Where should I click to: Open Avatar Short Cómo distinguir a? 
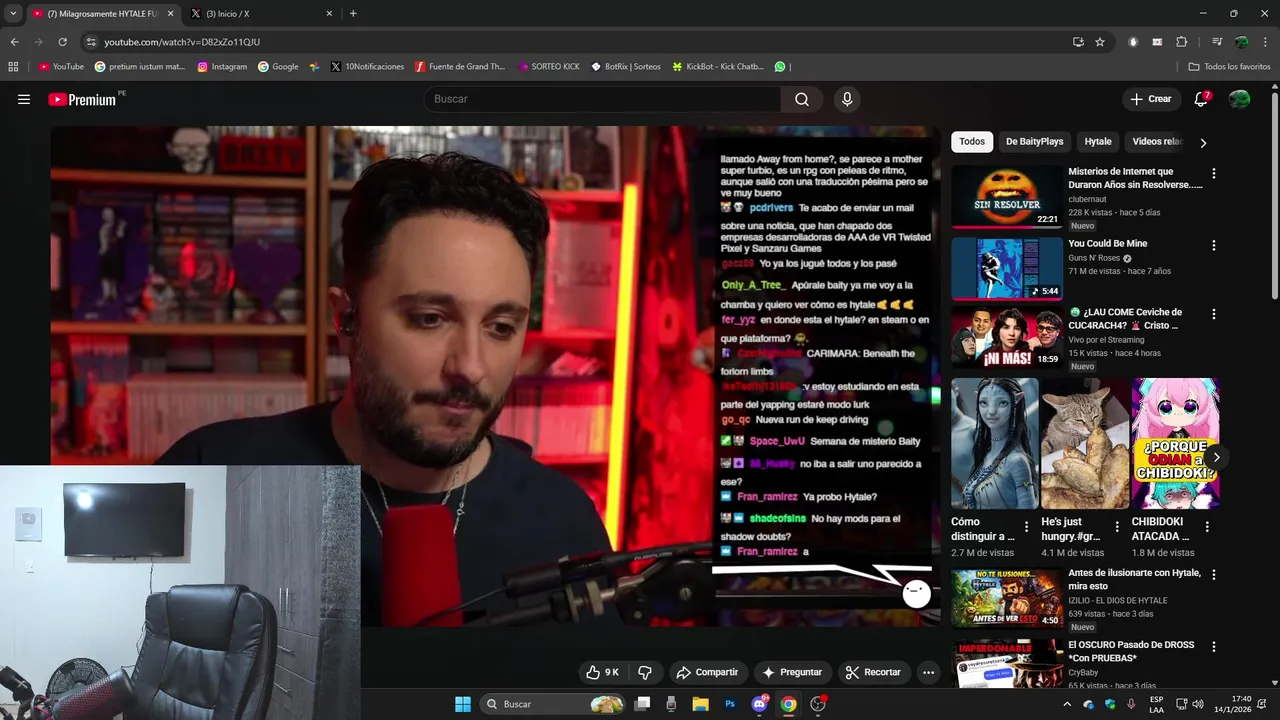(x=995, y=443)
